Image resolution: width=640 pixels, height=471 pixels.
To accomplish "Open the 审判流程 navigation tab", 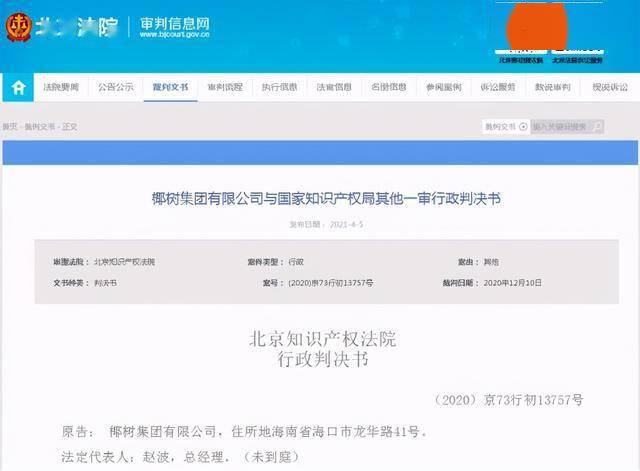I will [x=225, y=87].
